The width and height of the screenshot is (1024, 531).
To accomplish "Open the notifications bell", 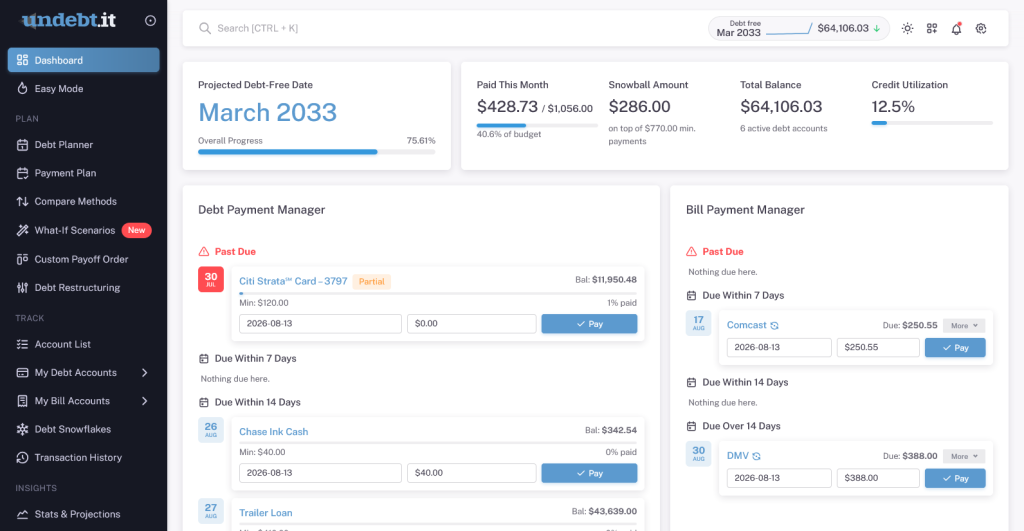I will (956, 28).
